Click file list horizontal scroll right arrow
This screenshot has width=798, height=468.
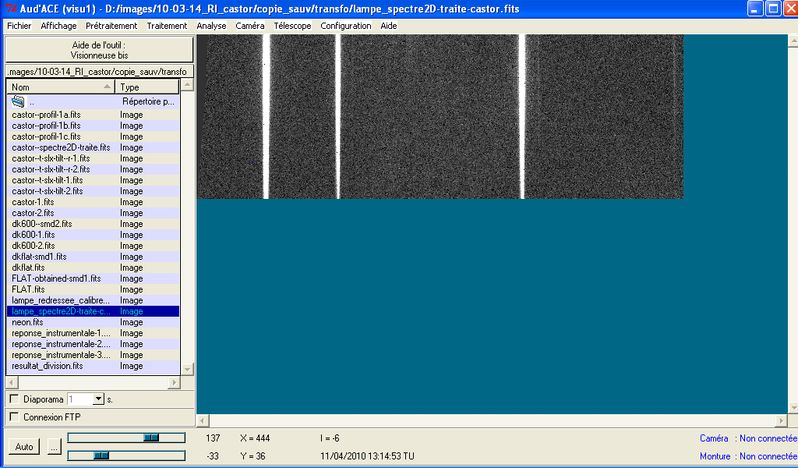174,382
